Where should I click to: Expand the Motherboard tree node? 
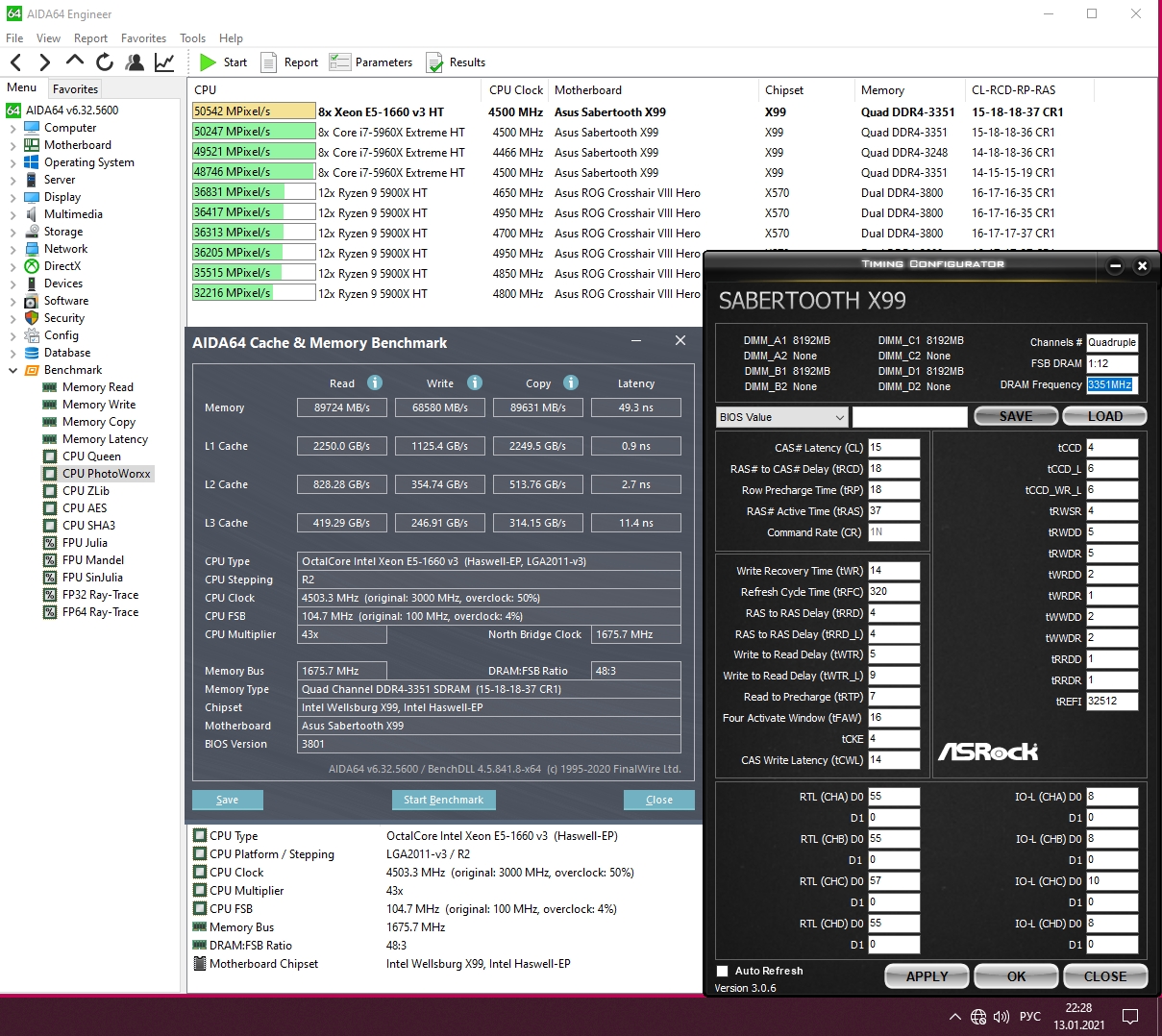[12, 145]
